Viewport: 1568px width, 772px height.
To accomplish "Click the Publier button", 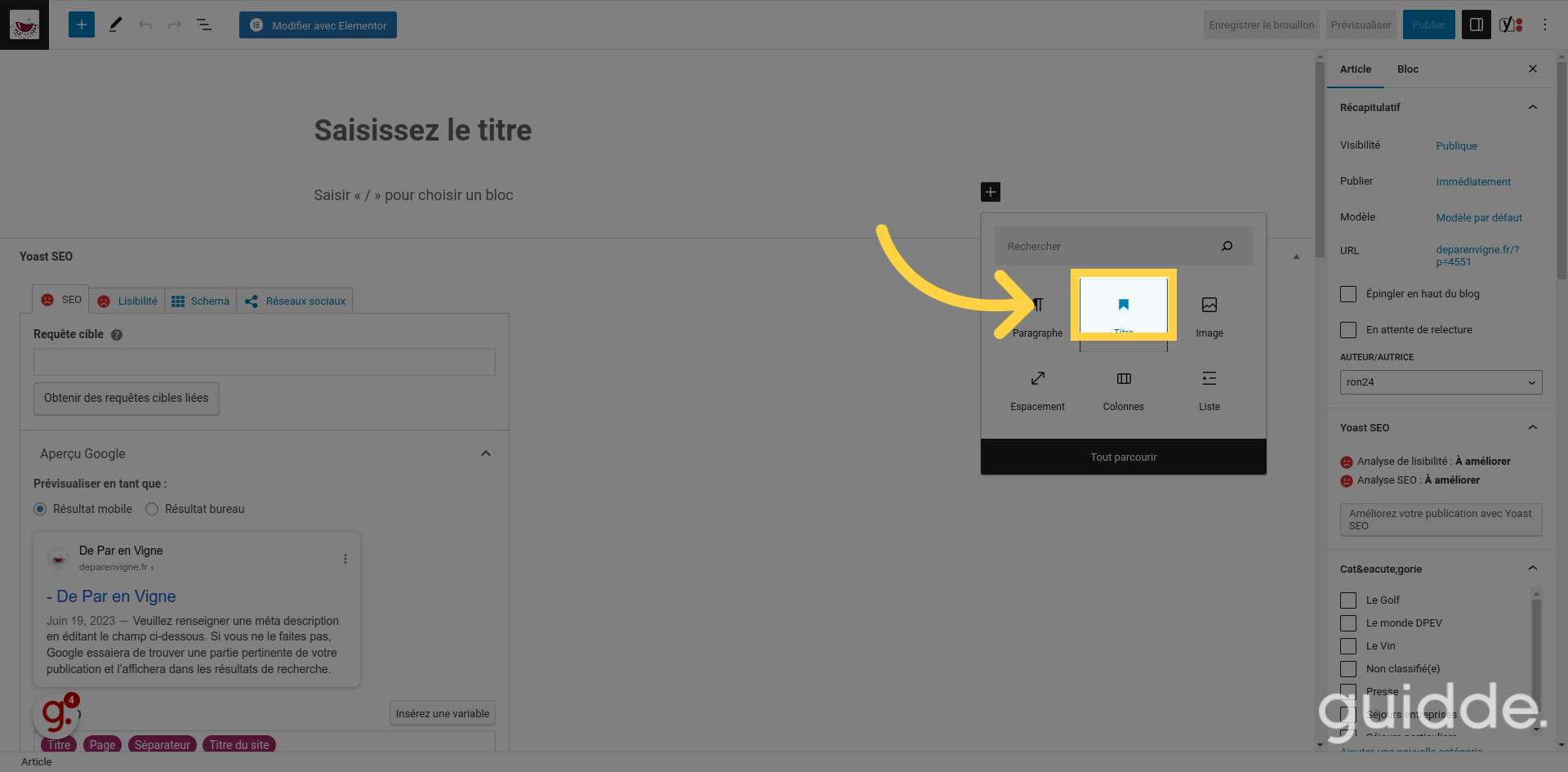I will [x=1429, y=25].
